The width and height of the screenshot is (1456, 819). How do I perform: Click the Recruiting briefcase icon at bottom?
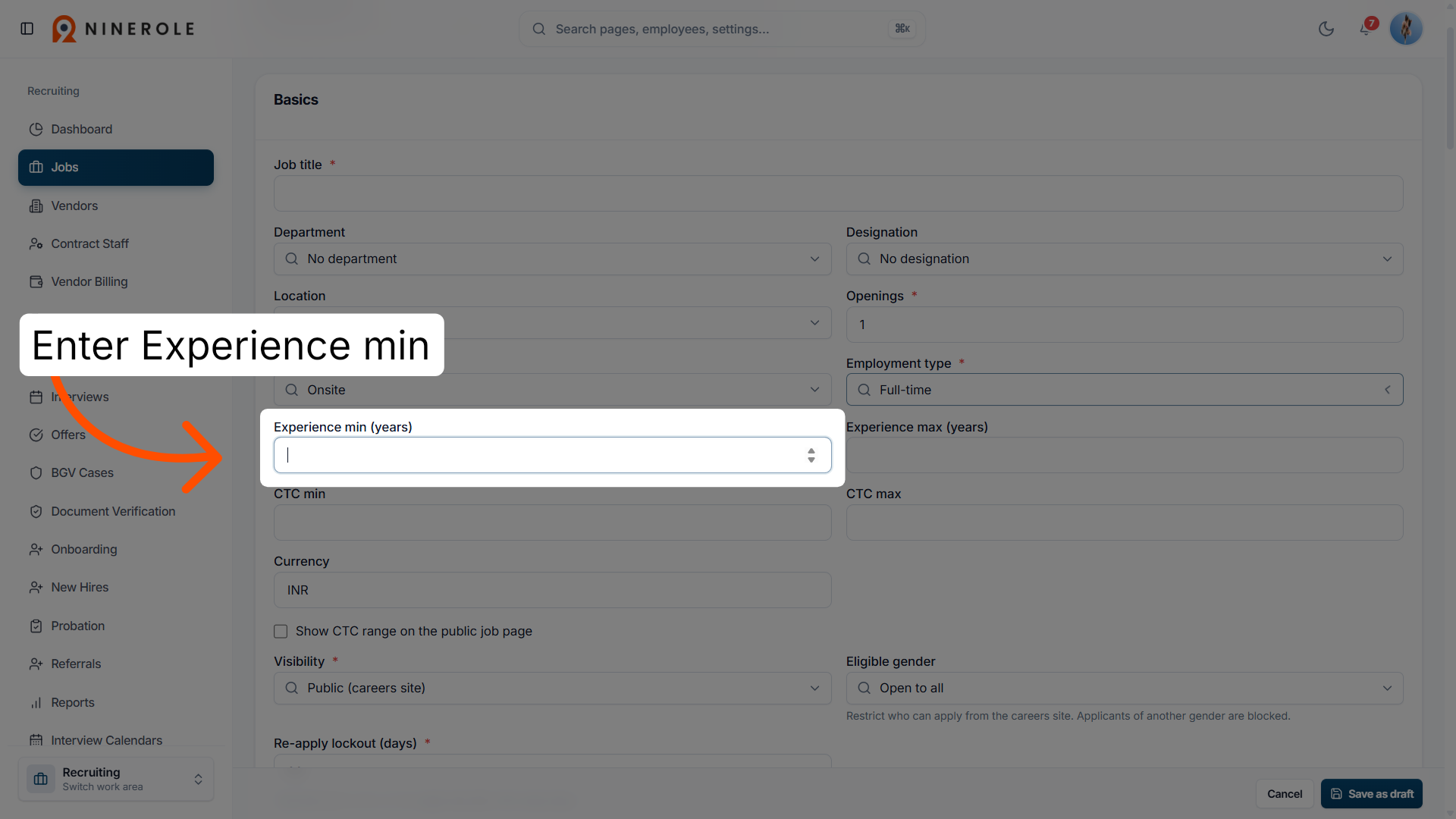(x=41, y=779)
